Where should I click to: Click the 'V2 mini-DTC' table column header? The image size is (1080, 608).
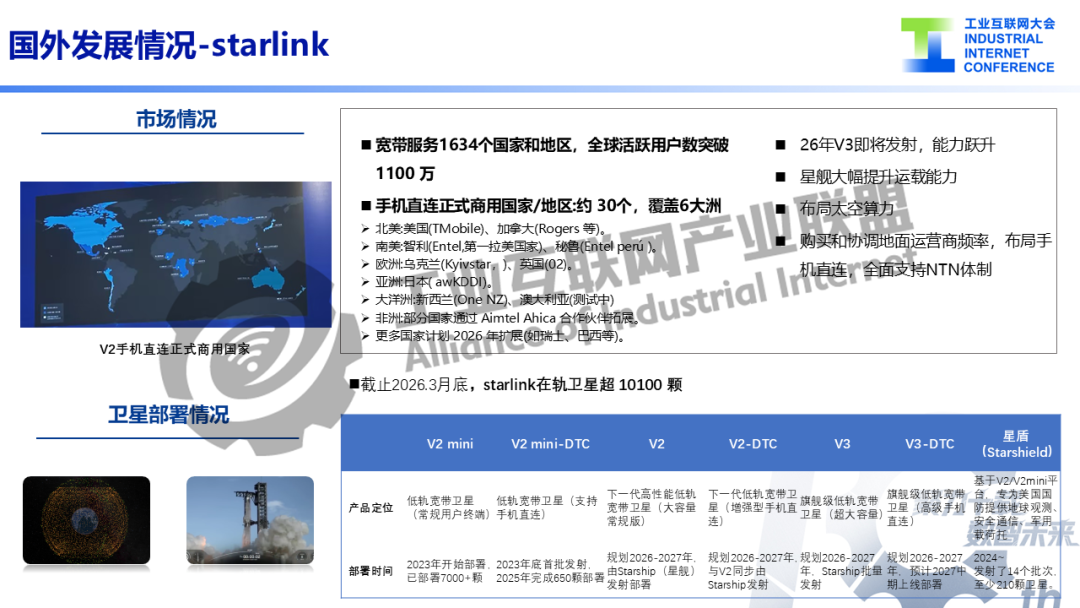tap(550, 444)
